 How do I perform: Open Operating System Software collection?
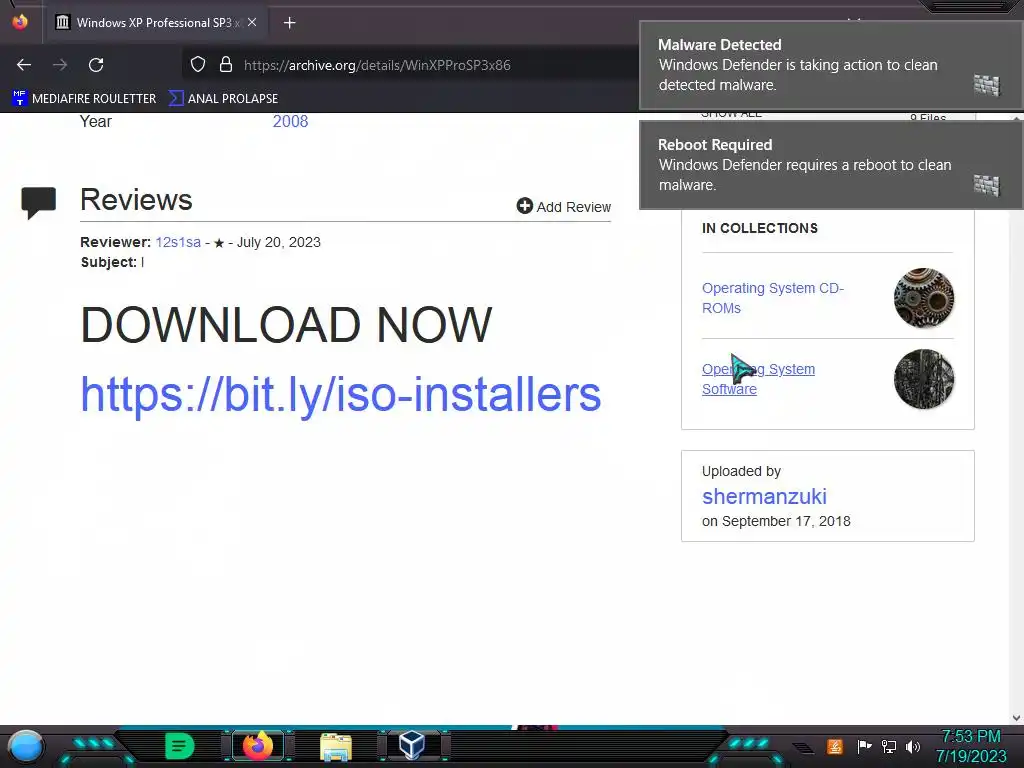click(758, 379)
